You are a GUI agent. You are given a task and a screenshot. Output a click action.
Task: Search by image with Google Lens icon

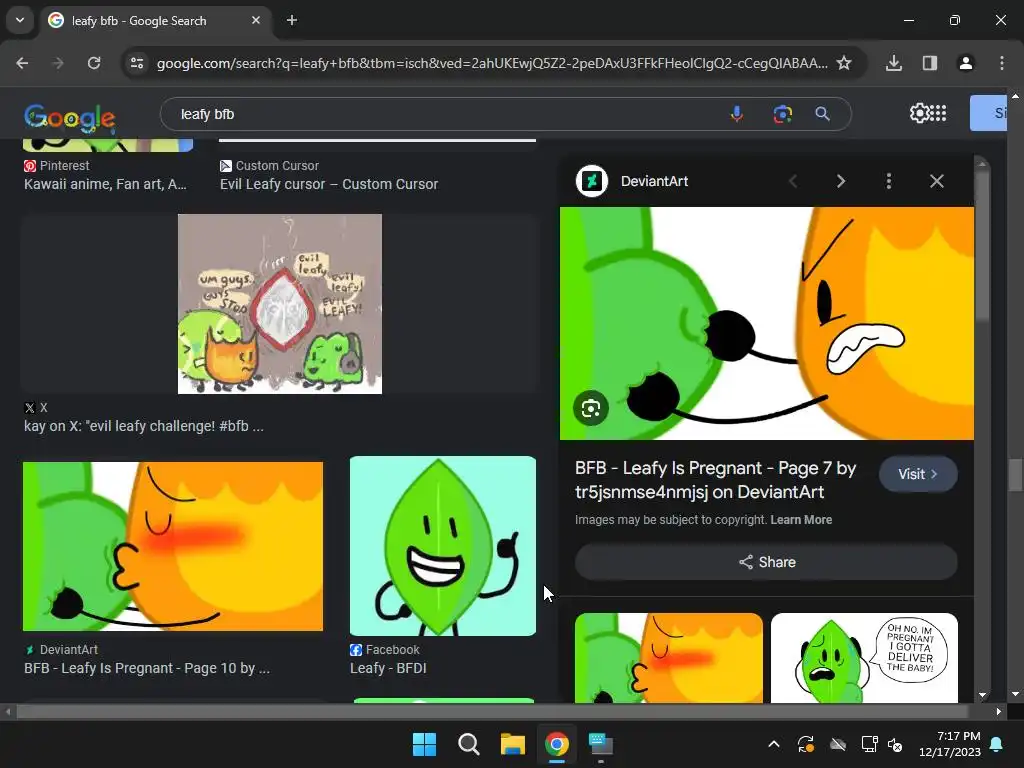[782, 114]
